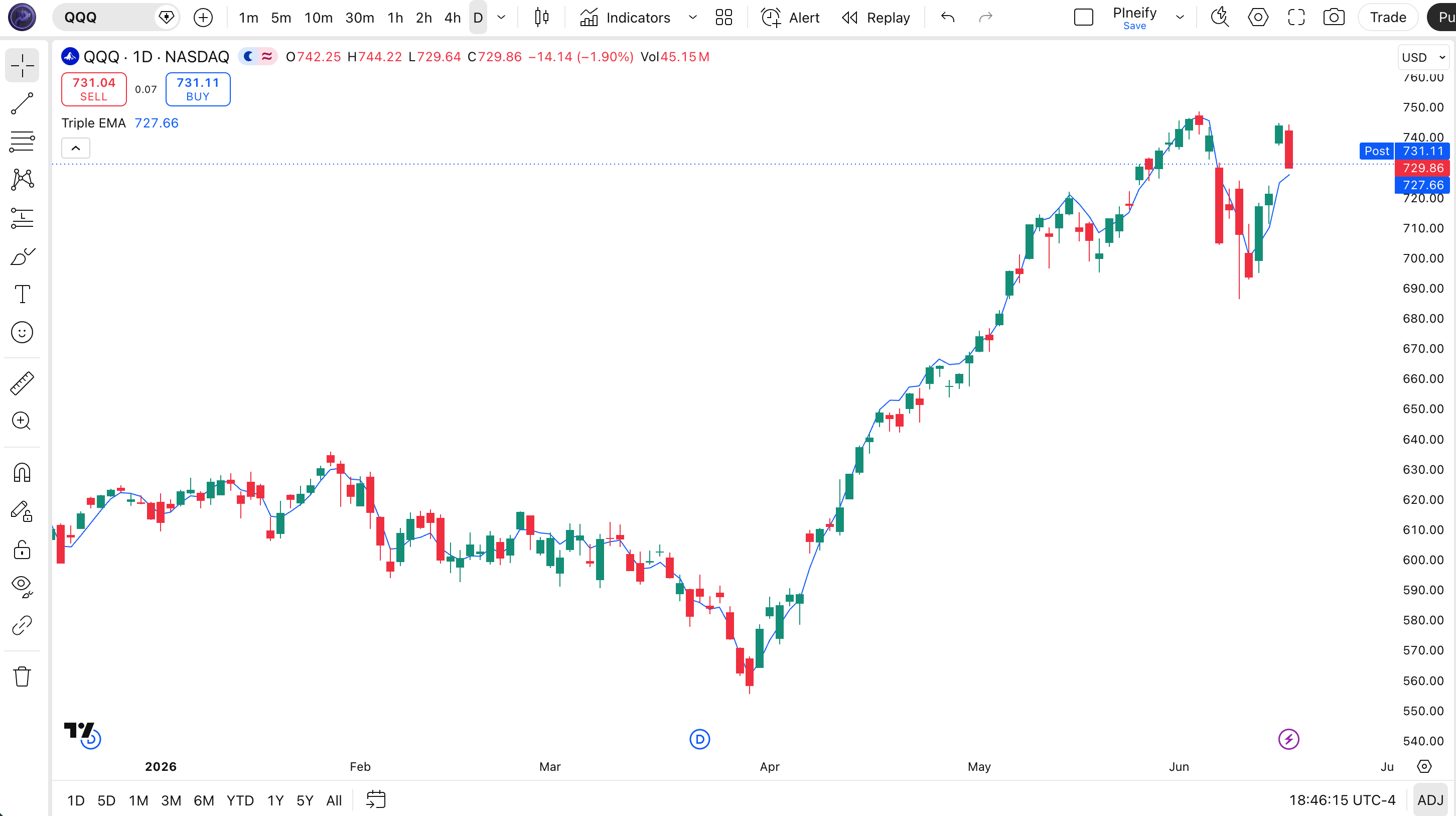Open the 18:46:15 UTC-4 timezone menu
Viewport: 1456px width, 816px height.
[1342, 799]
